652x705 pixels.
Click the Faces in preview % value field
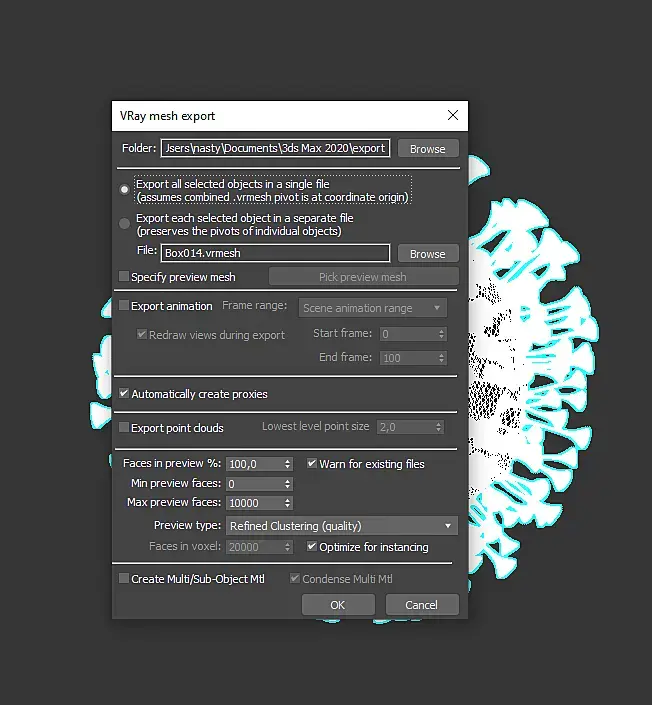click(254, 464)
